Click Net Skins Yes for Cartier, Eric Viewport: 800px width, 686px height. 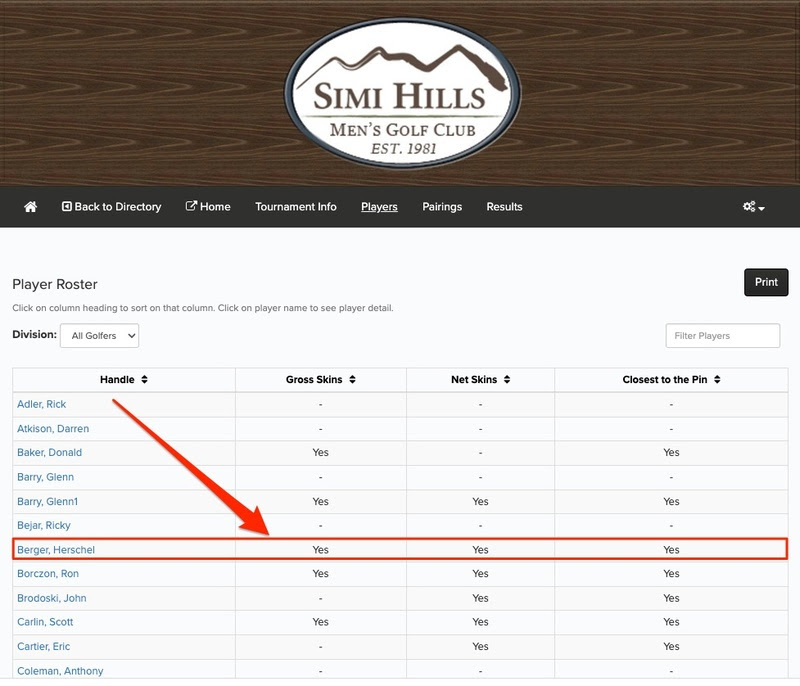pyautogui.click(x=480, y=646)
